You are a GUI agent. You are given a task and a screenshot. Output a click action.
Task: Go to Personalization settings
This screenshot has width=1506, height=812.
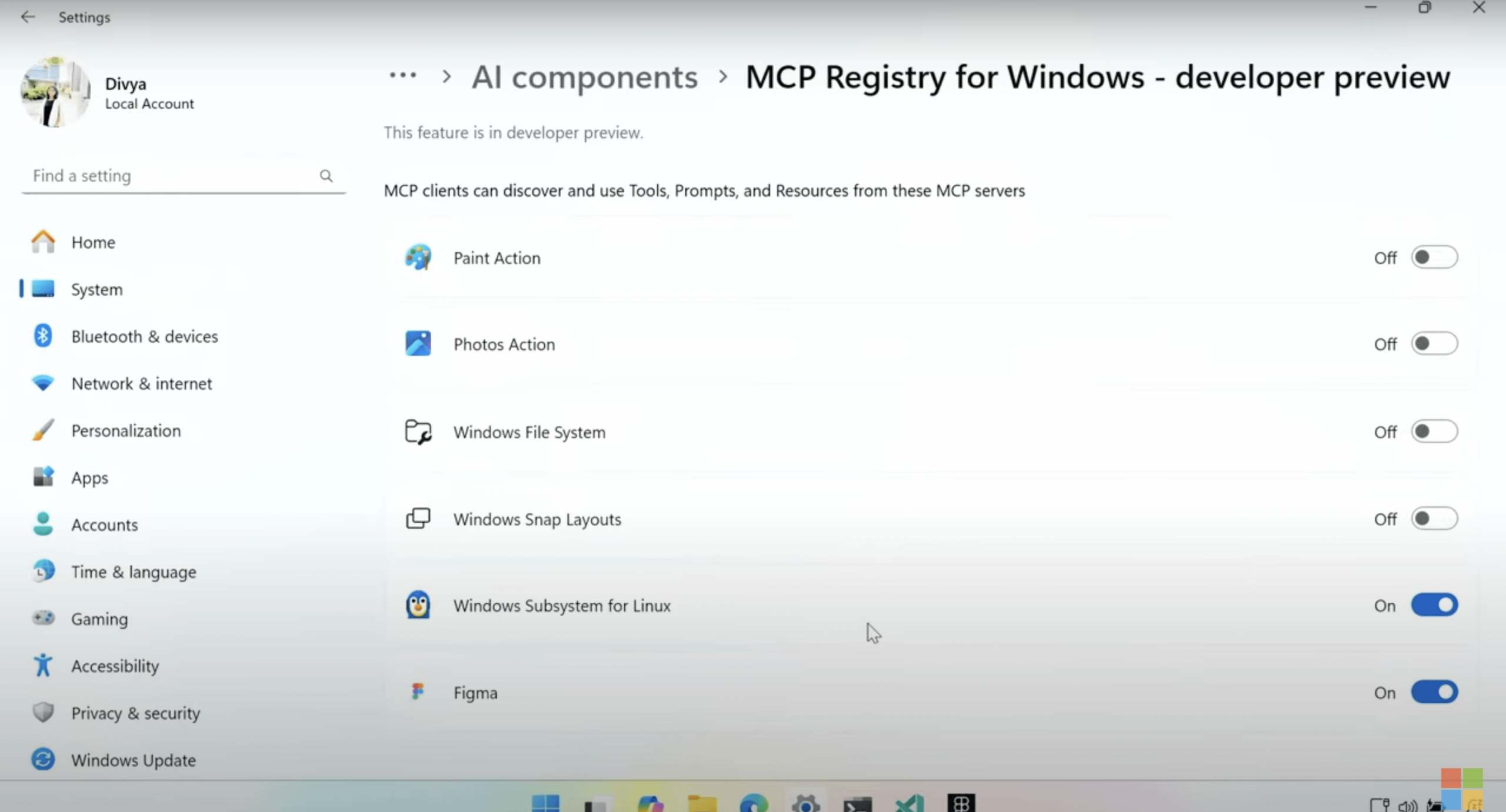(x=182, y=430)
